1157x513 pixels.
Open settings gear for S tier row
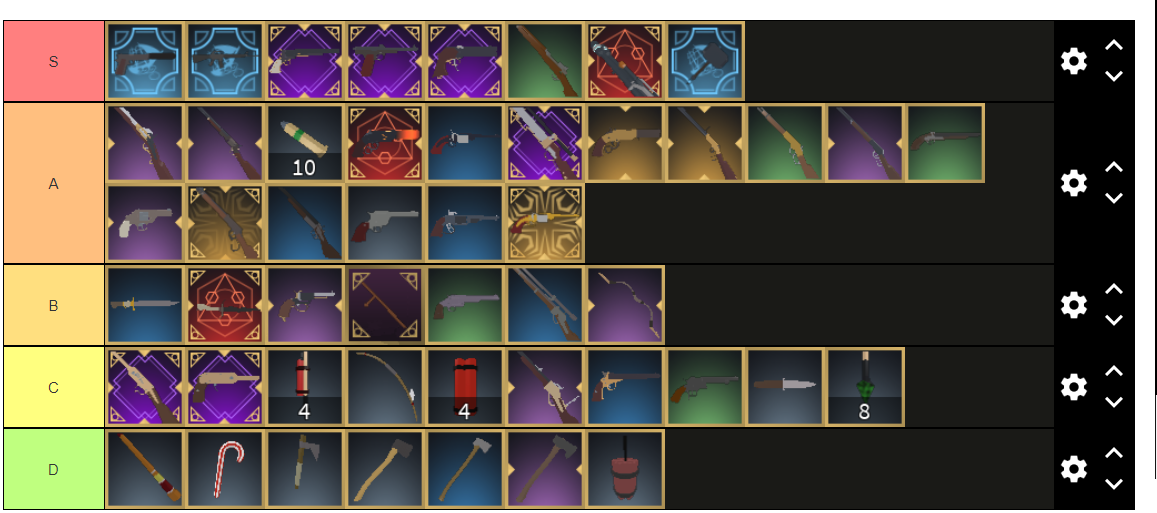tap(1074, 61)
